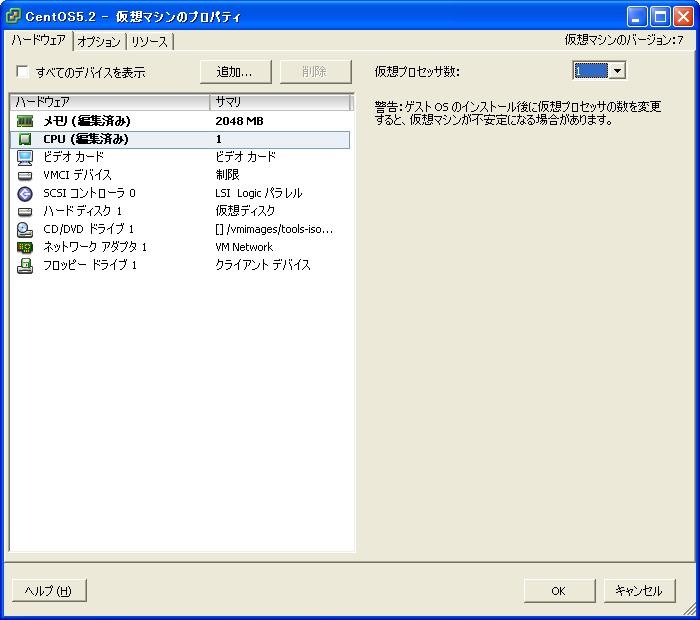Switch to the リソース tab
The height and width of the screenshot is (620, 700).
[149, 42]
